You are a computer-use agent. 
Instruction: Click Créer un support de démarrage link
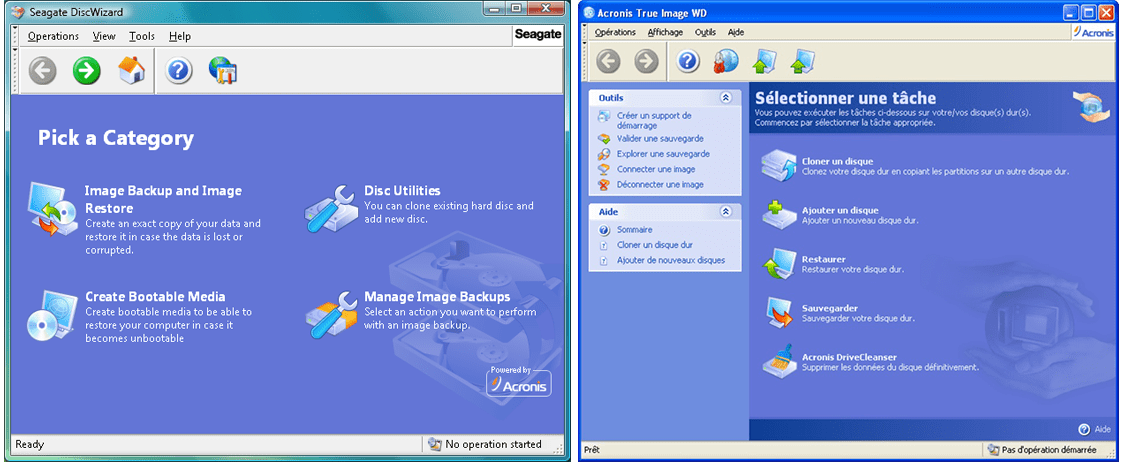point(654,120)
